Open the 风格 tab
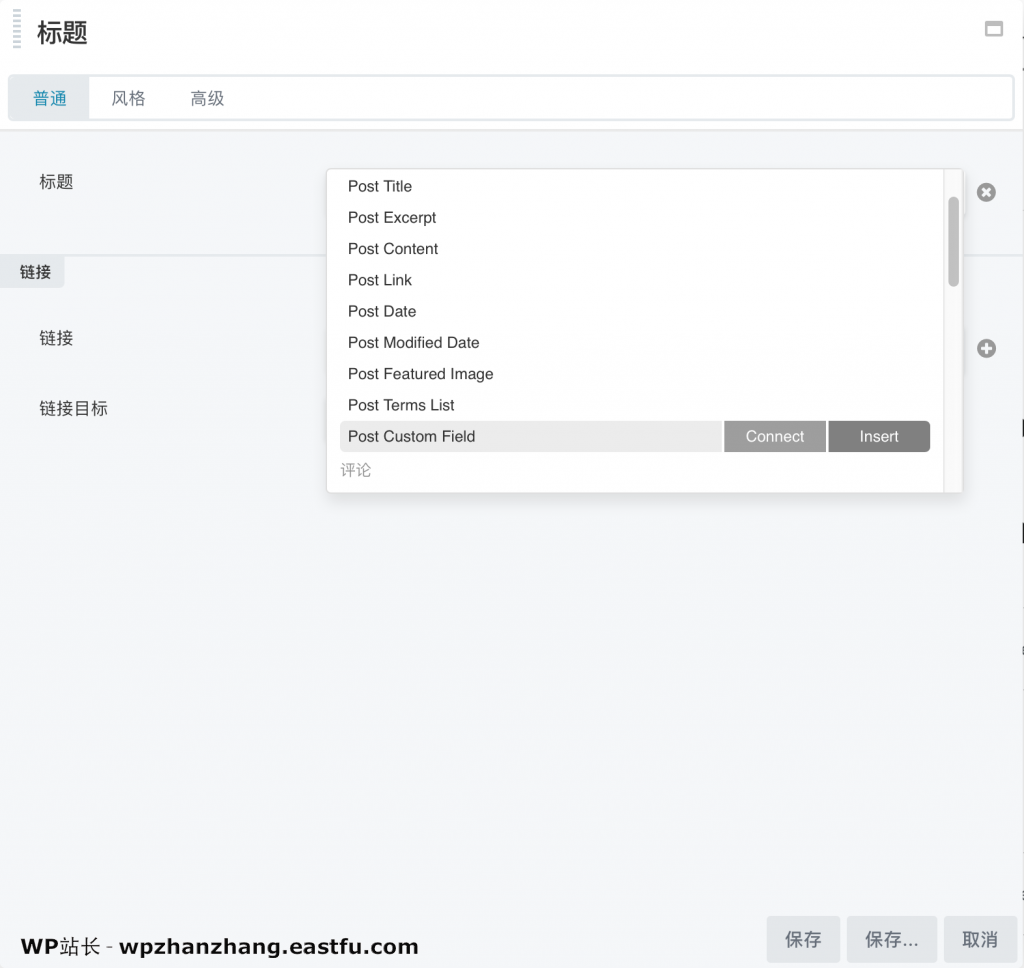Screen dimensions: 1024x968 128,98
